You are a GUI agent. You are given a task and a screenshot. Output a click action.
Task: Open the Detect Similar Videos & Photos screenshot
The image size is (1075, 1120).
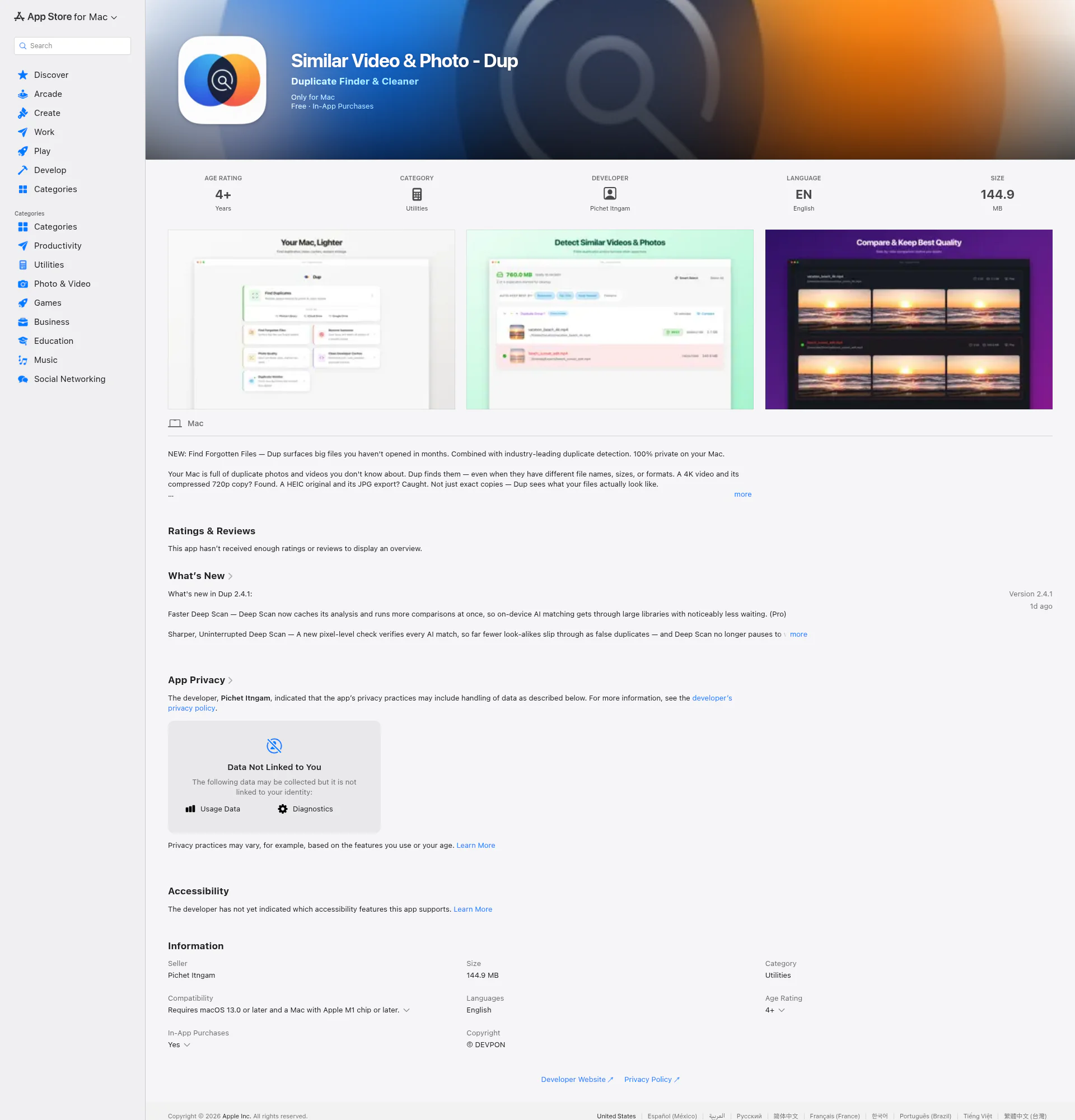pyautogui.click(x=610, y=319)
